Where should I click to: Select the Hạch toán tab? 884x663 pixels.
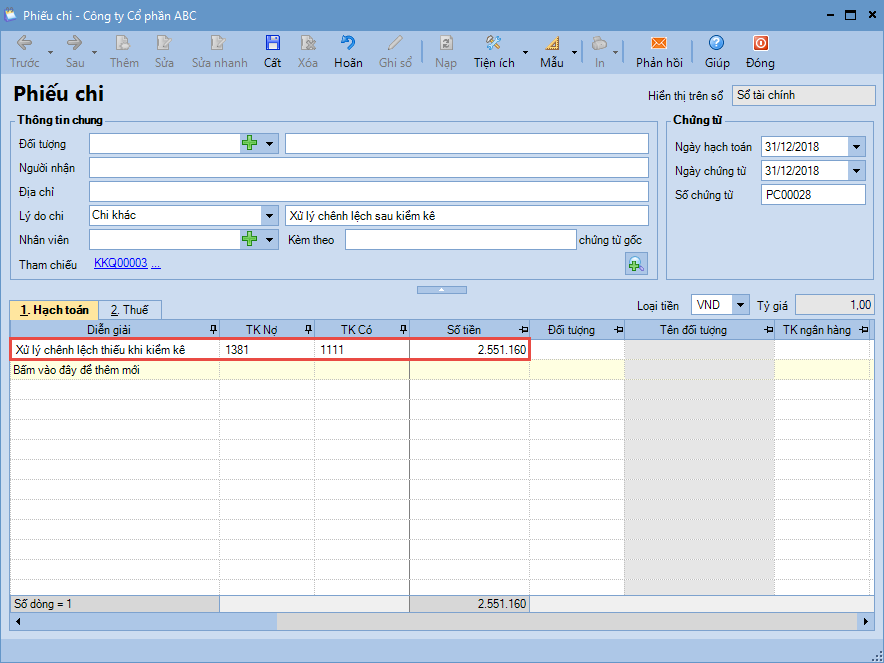[55, 310]
